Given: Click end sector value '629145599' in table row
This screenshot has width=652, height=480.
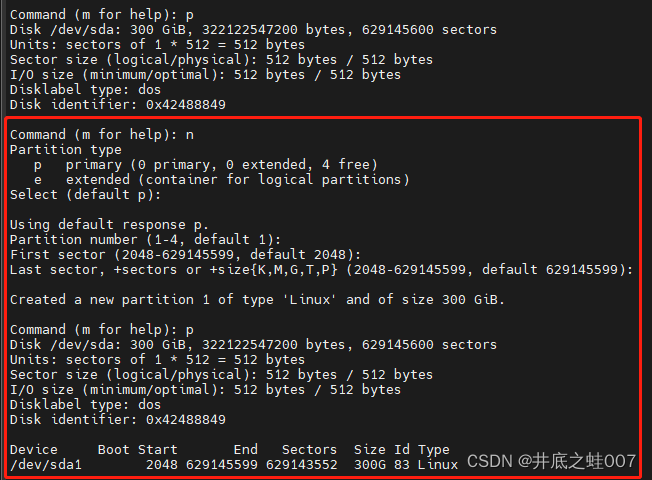Looking at the screenshot, I should [222, 465].
